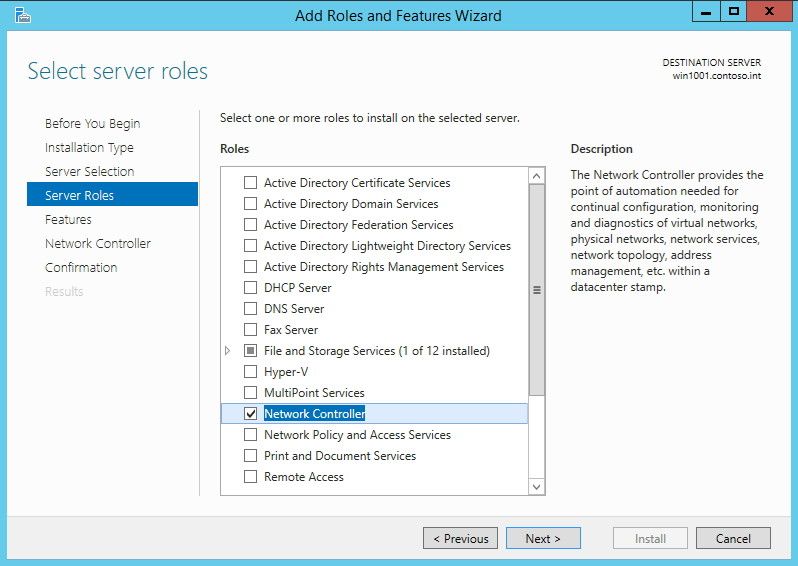Click the wizard icon in title bar
The height and width of the screenshot is (566, 798).
(x=22, y=15)
